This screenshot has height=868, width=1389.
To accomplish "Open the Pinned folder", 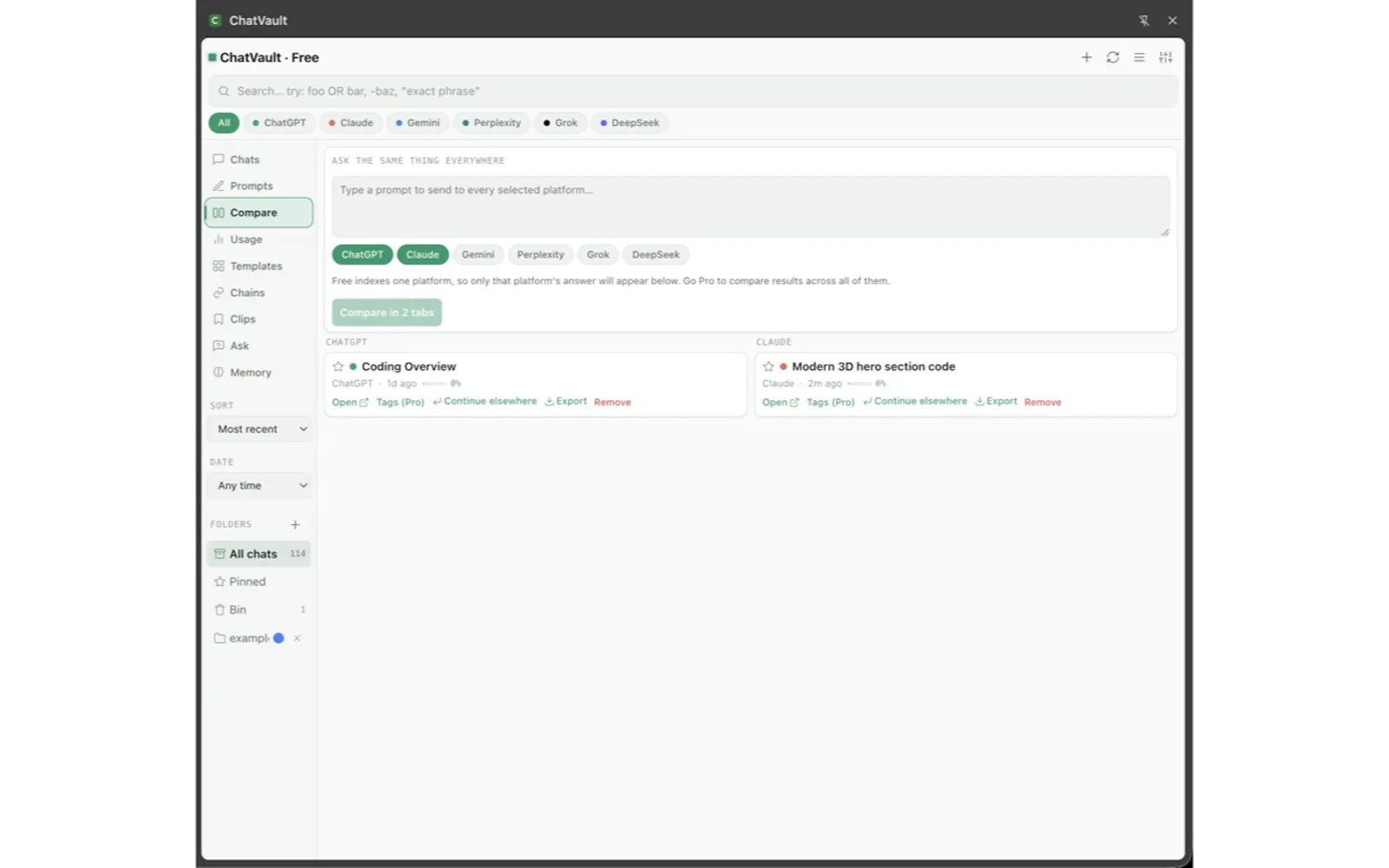I will click(x=259, y=582).
